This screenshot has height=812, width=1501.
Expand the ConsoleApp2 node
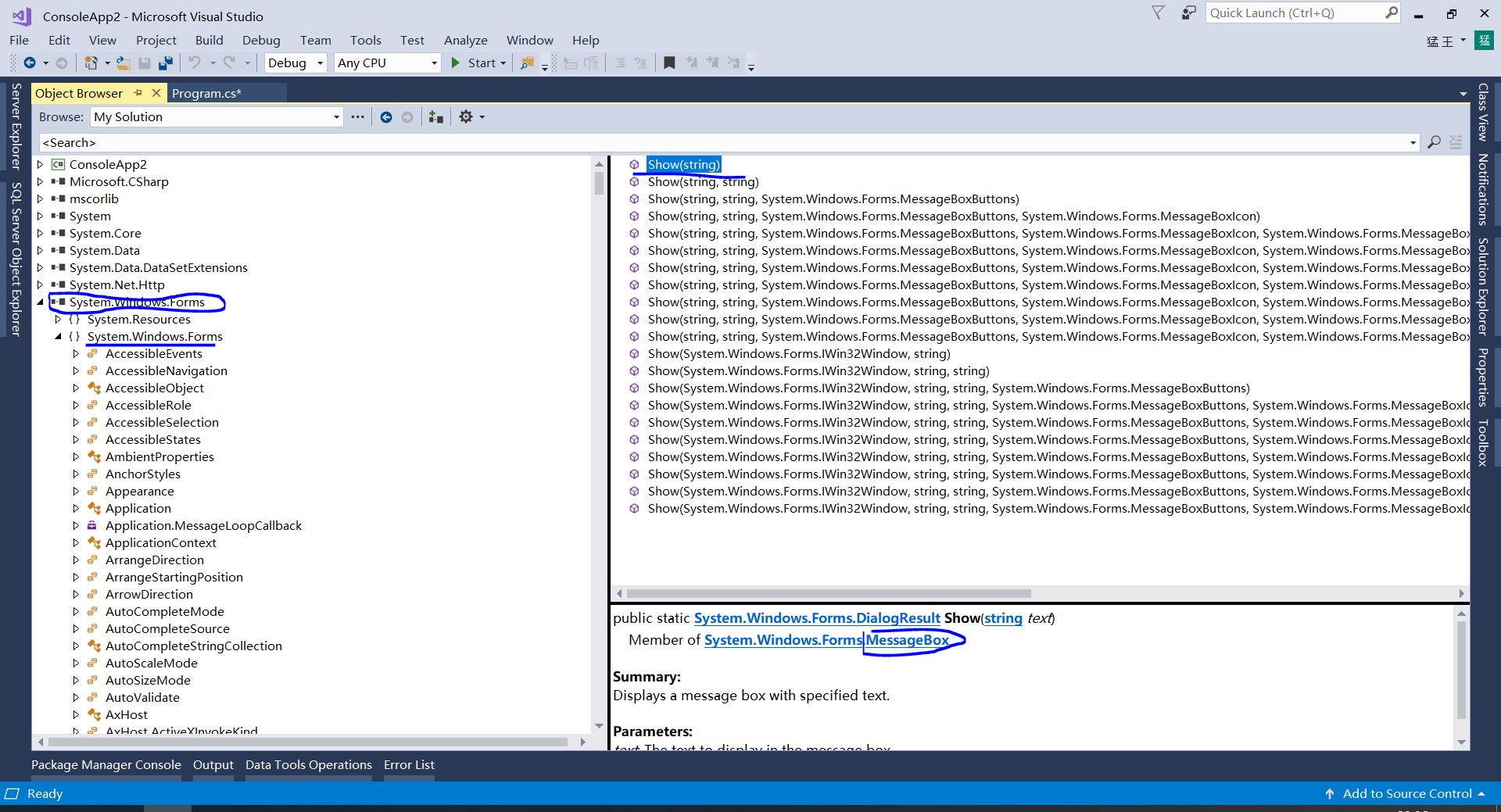pyautogui.click(x=40, y=165)
